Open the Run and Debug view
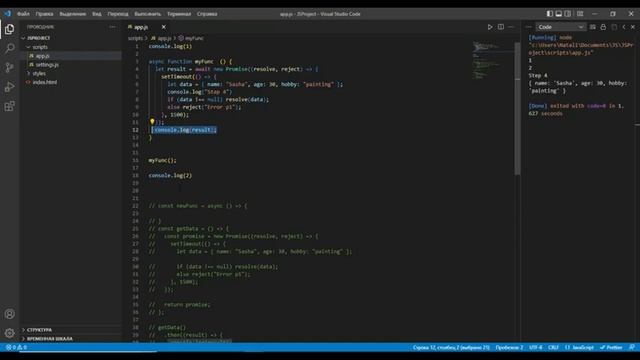The height and width of the screenshot is (360, 640). 9,87
